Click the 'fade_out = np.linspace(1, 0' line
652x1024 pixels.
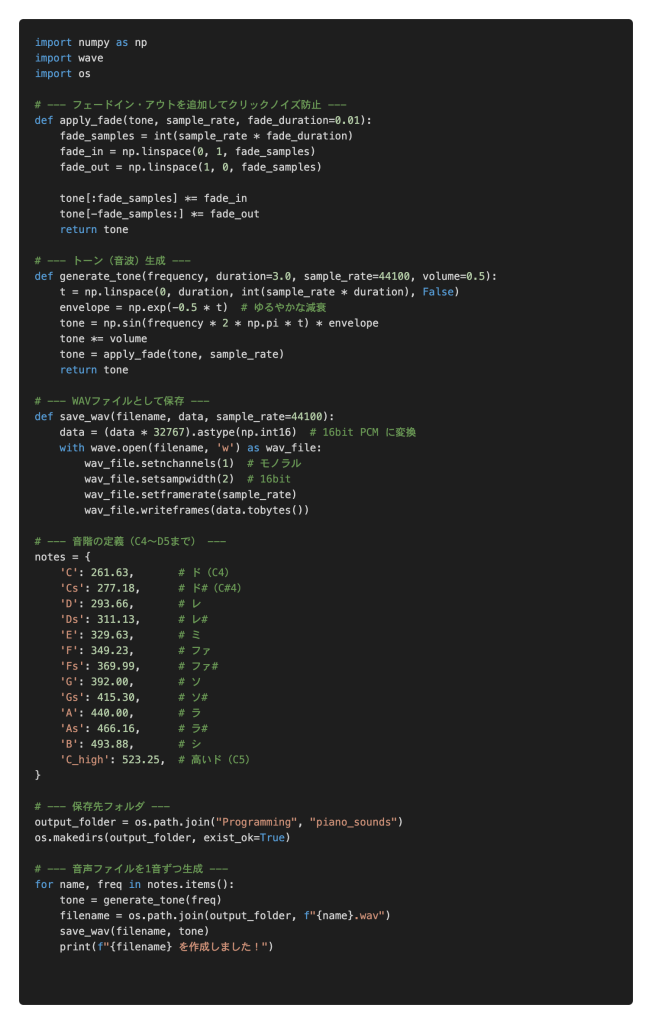pos(190,167)
